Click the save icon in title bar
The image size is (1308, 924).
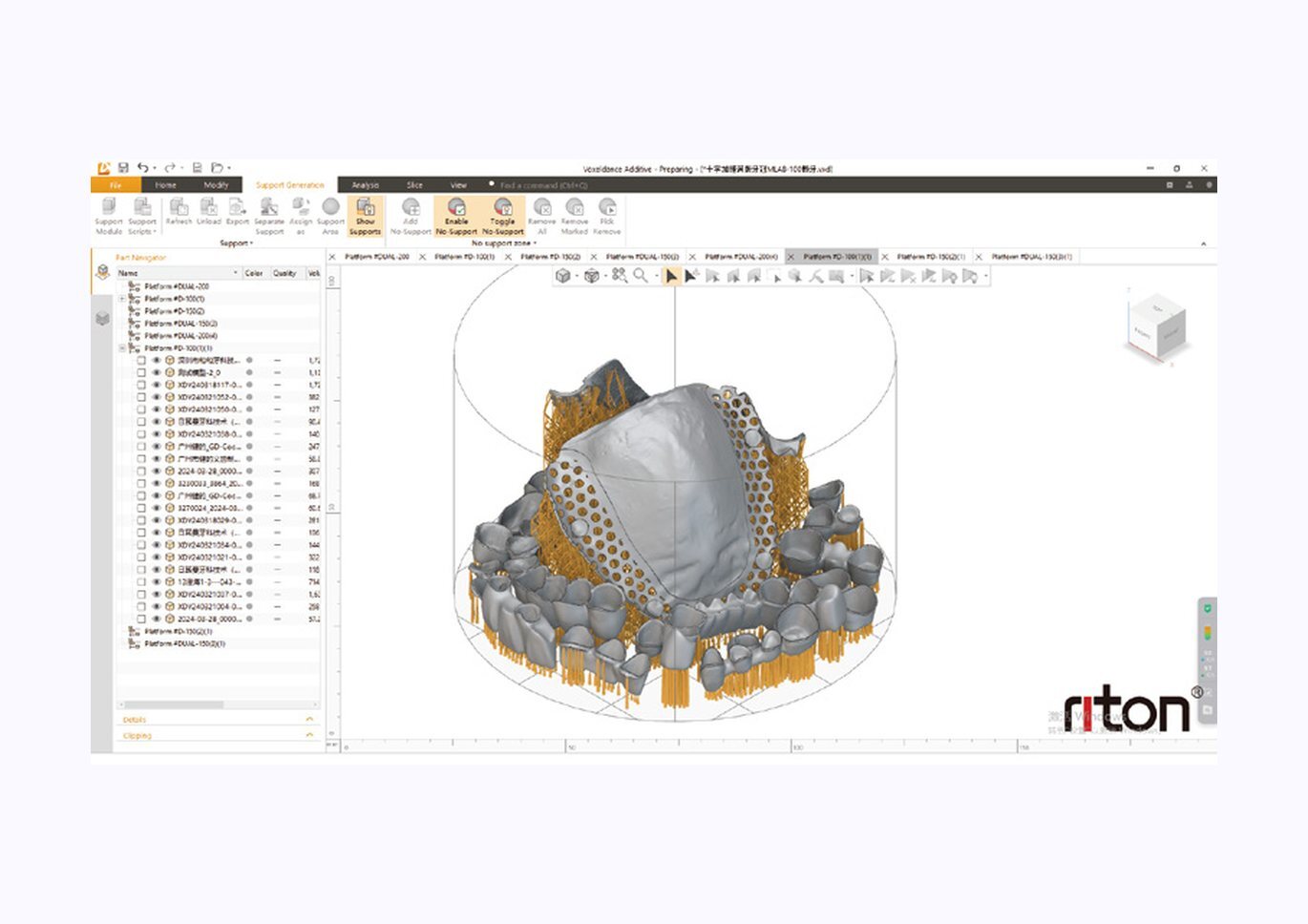[x=123, y=168]
